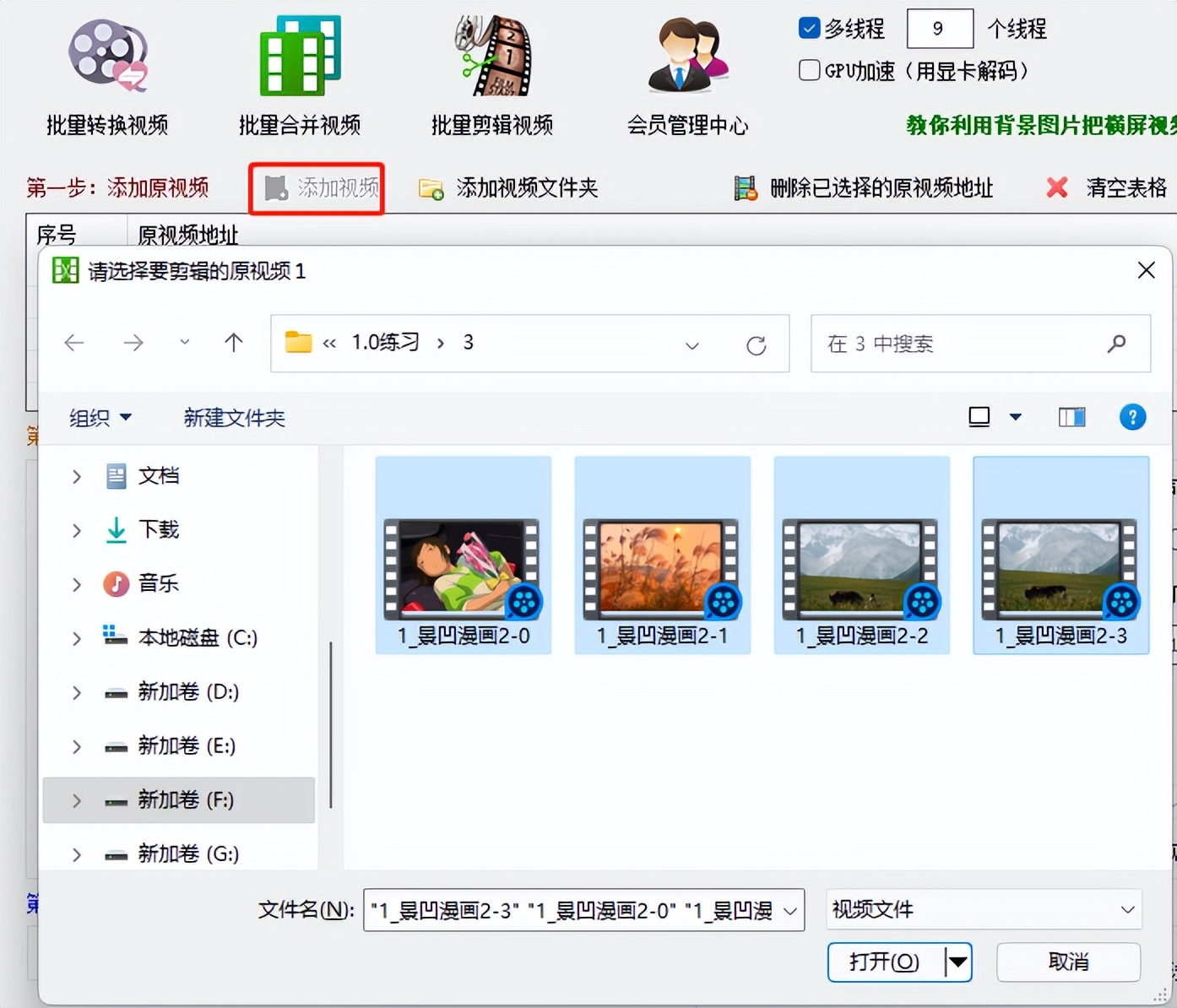Enable GPU加速 hardware decoding
Screen dimensions: 1177x1008
tap(809, 71)
